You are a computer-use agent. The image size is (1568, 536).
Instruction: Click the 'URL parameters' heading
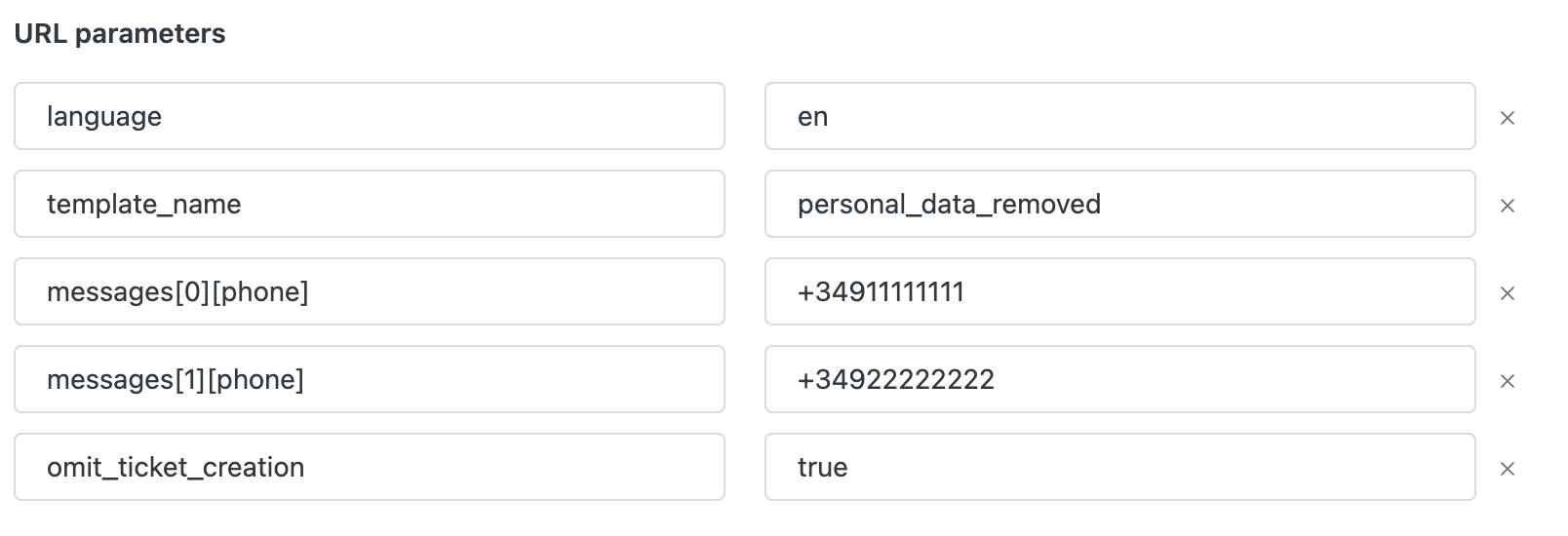(120, 34)
